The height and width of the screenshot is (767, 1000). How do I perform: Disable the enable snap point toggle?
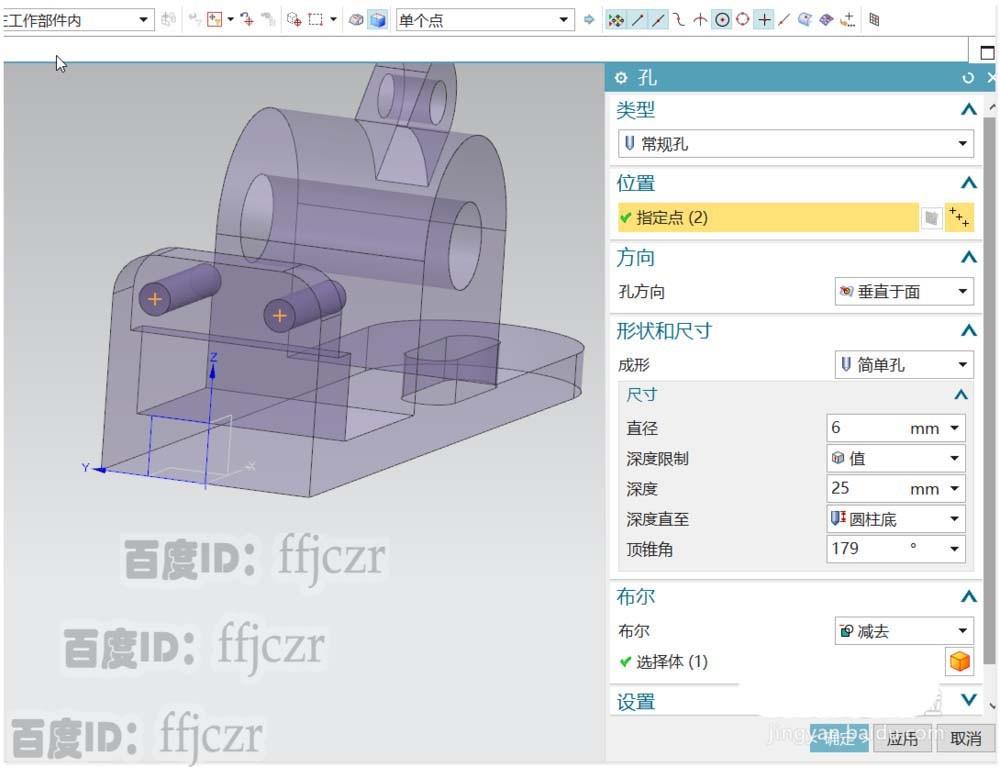(617, 19)
